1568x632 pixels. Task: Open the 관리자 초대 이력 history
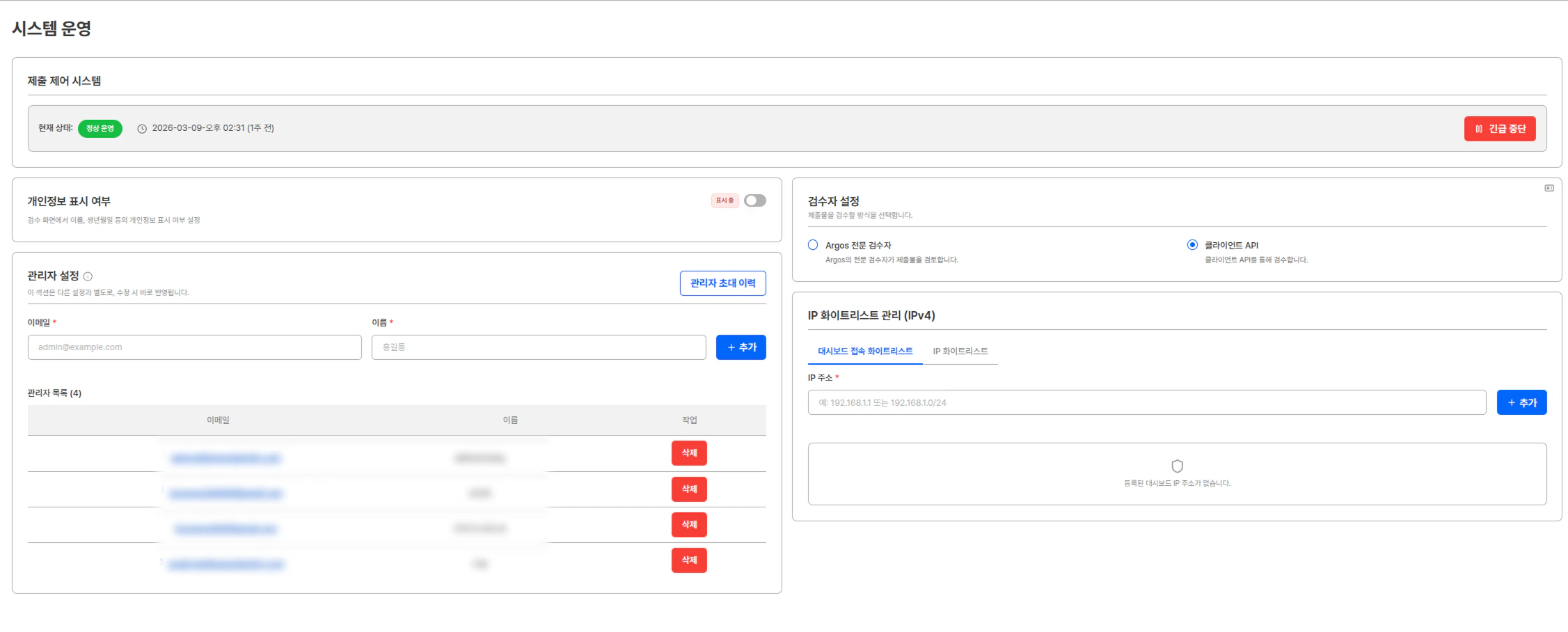click(722, 283)
